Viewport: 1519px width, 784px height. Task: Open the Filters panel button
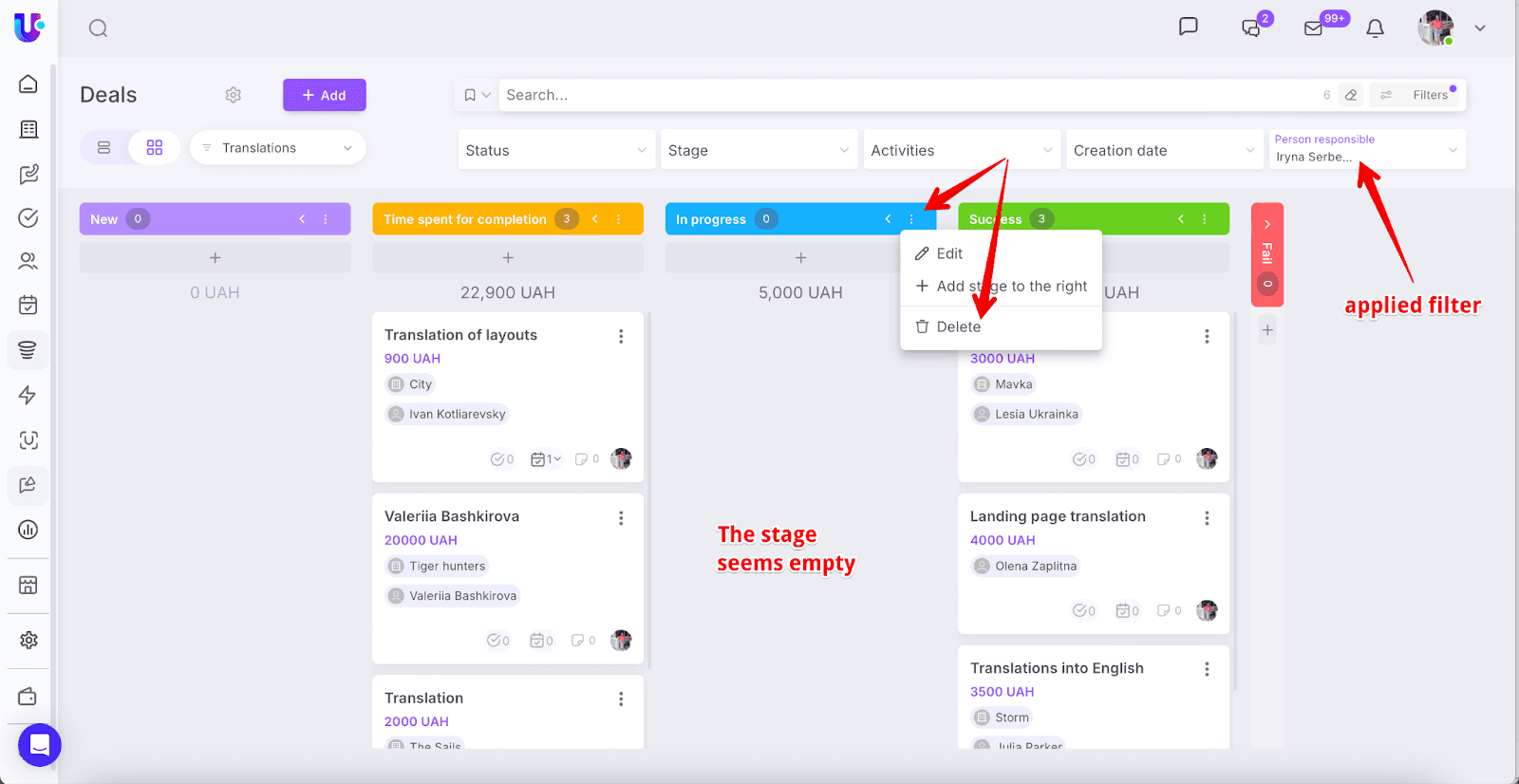click(1416, 95)
